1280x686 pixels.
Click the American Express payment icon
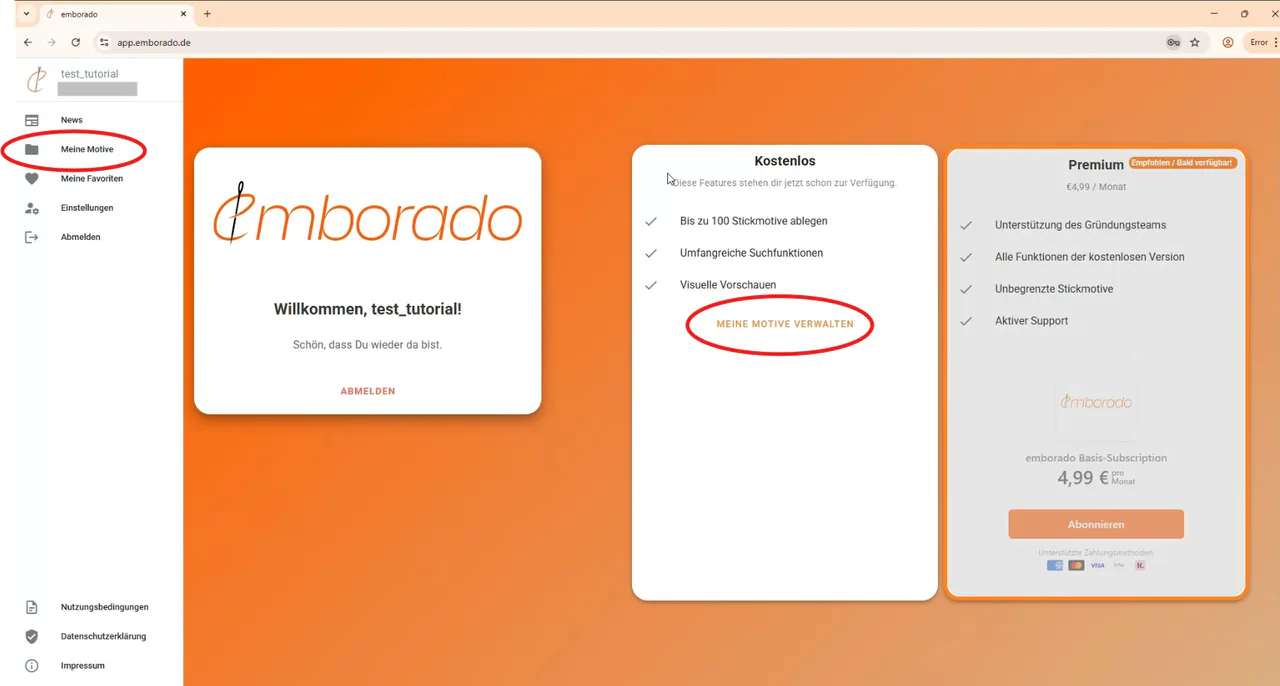(1055, 565)
